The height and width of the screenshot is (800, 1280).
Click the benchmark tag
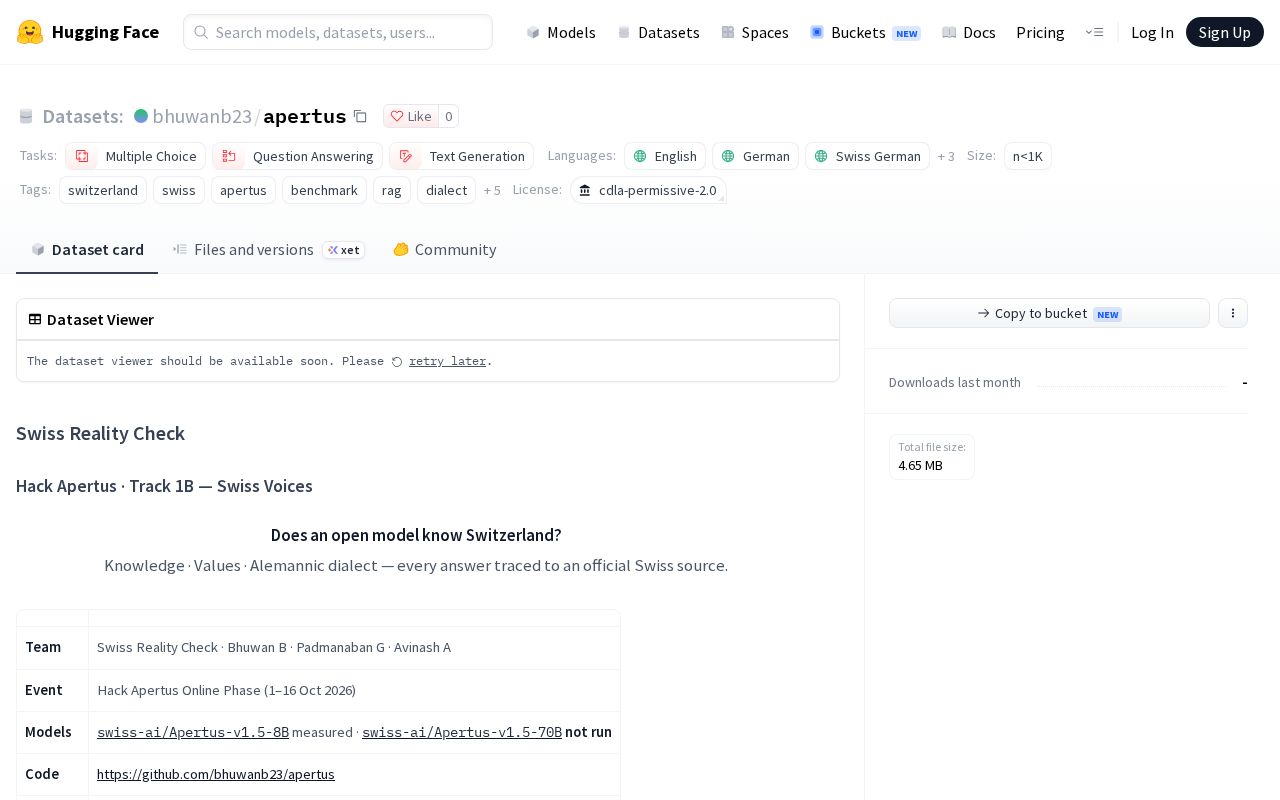coord(324,190)
